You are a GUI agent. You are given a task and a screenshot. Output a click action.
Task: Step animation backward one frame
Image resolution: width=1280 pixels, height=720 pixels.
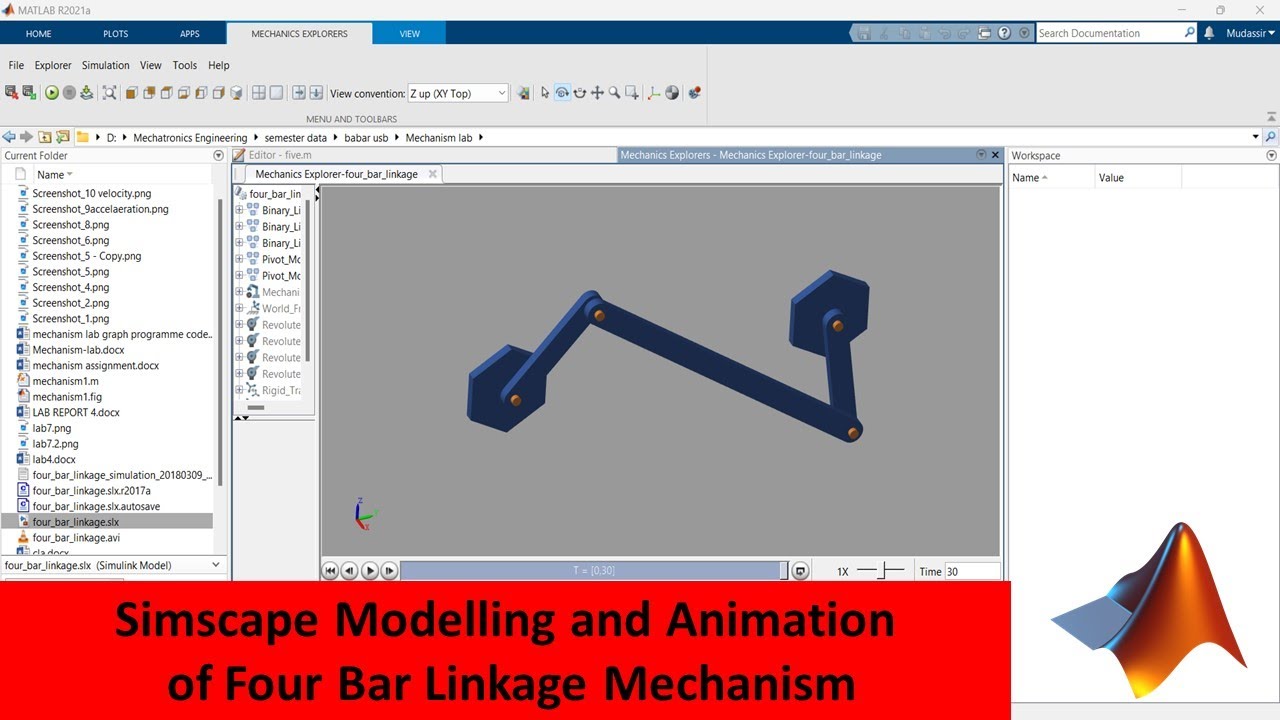[350, 571]
